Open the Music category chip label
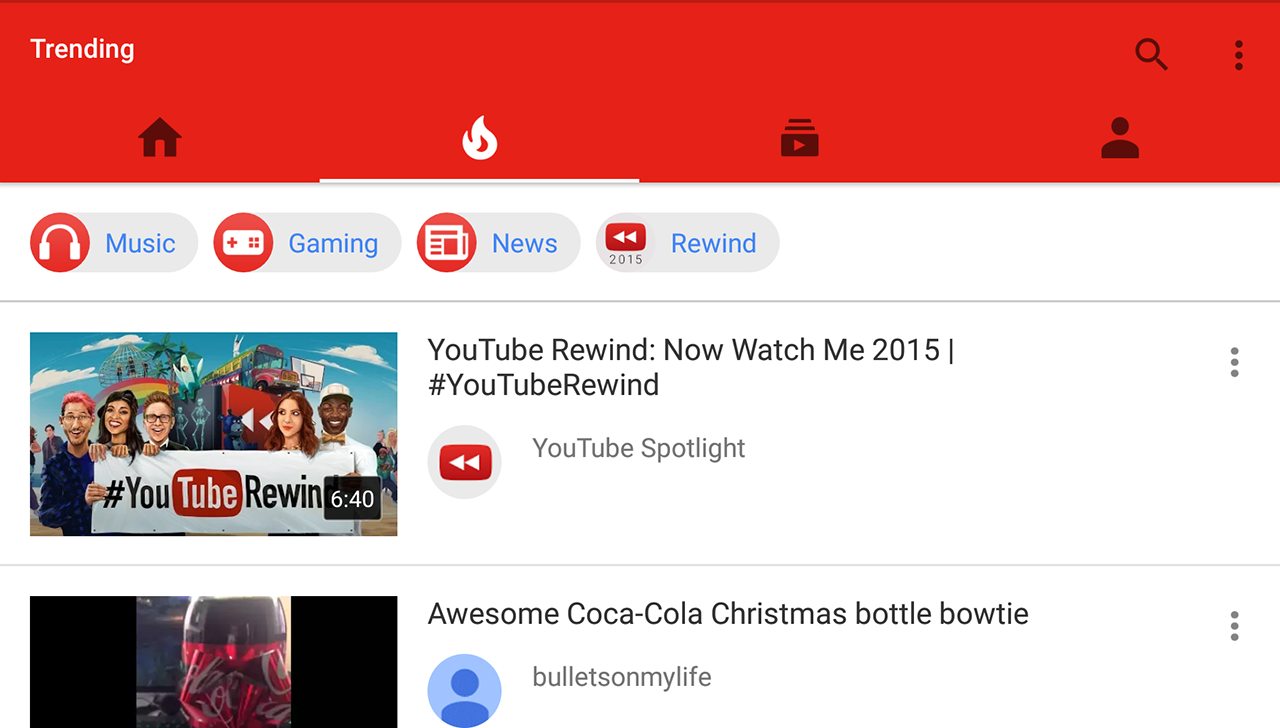 (x=140, y=243)
